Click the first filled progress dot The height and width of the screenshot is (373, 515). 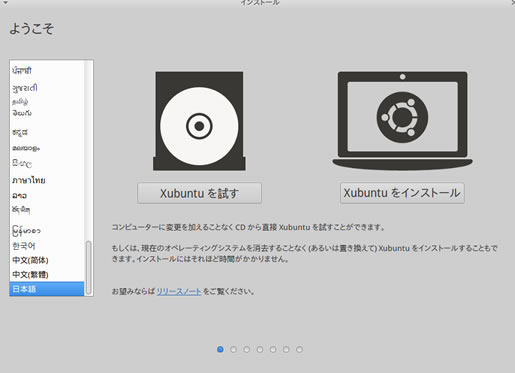pos(220,349)
